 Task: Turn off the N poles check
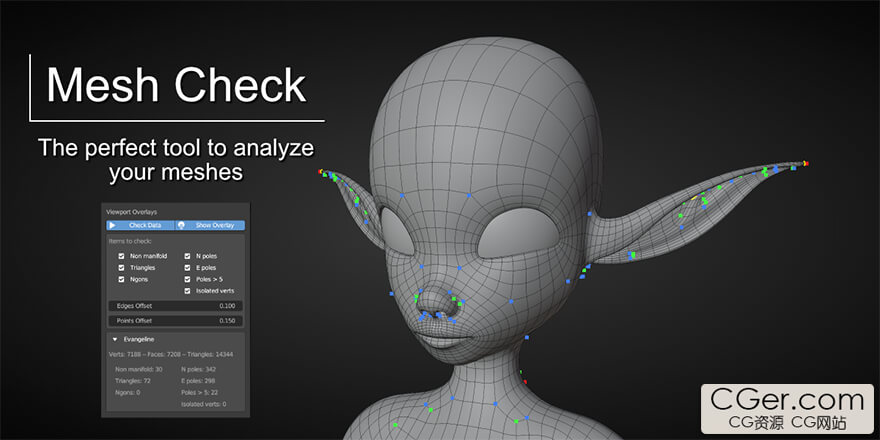pos(187,256)
